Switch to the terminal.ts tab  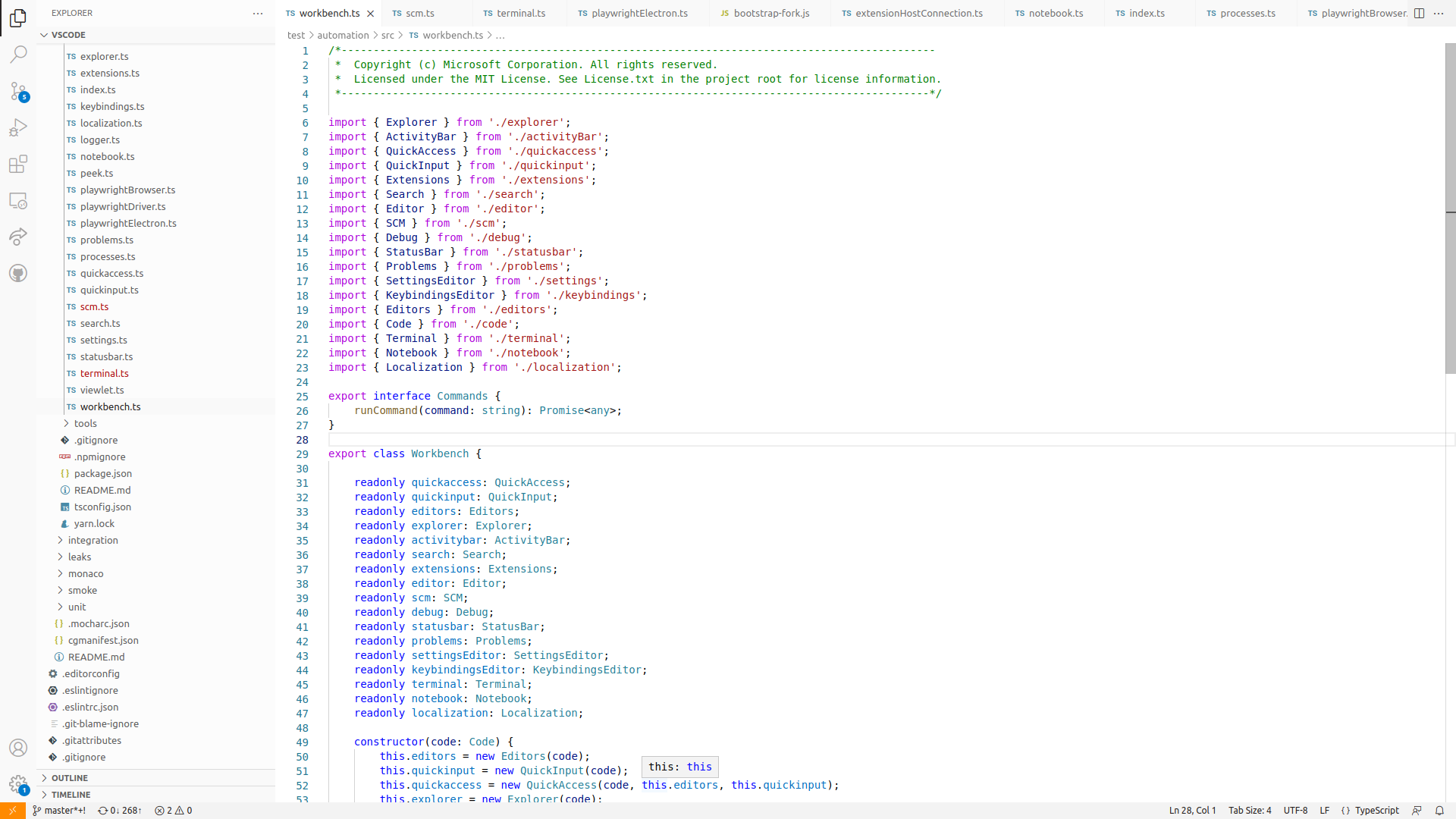tap(520, 13)
